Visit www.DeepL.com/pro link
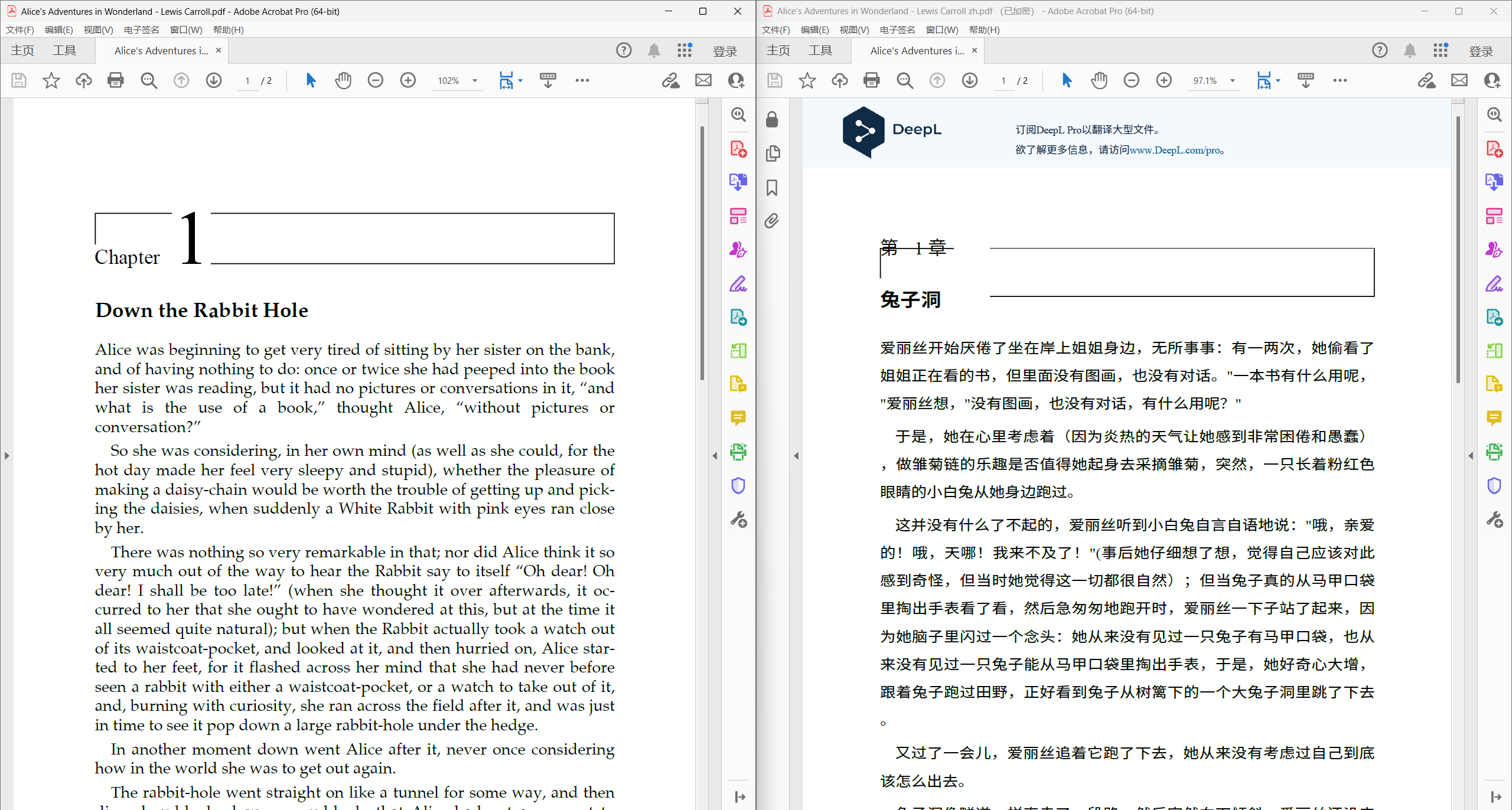 (1176, 150)
